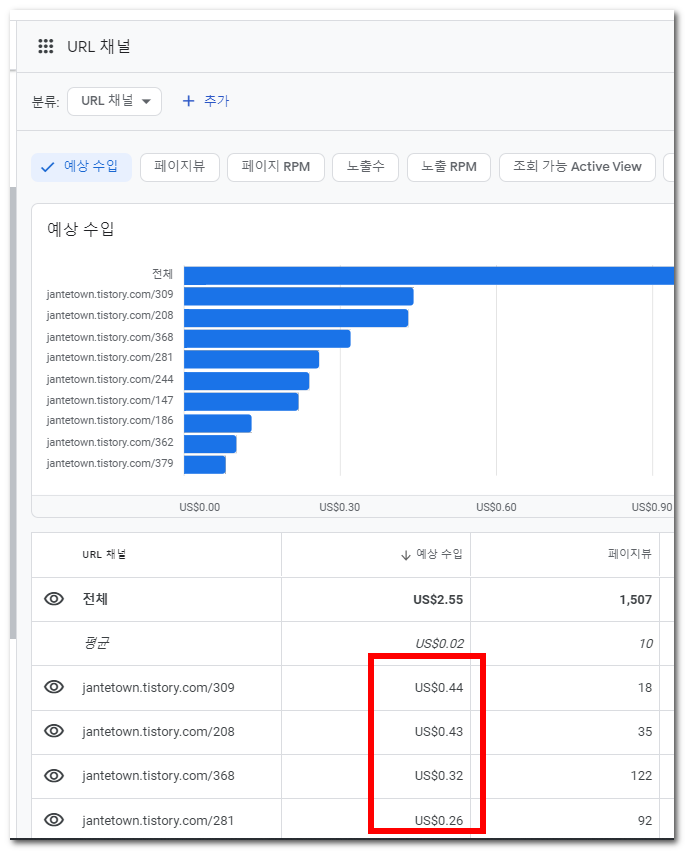685x851 pixels.
Task: Toggle visibility eye for jantetown.tistory.com/281 row
Action: tap(54, 820)
